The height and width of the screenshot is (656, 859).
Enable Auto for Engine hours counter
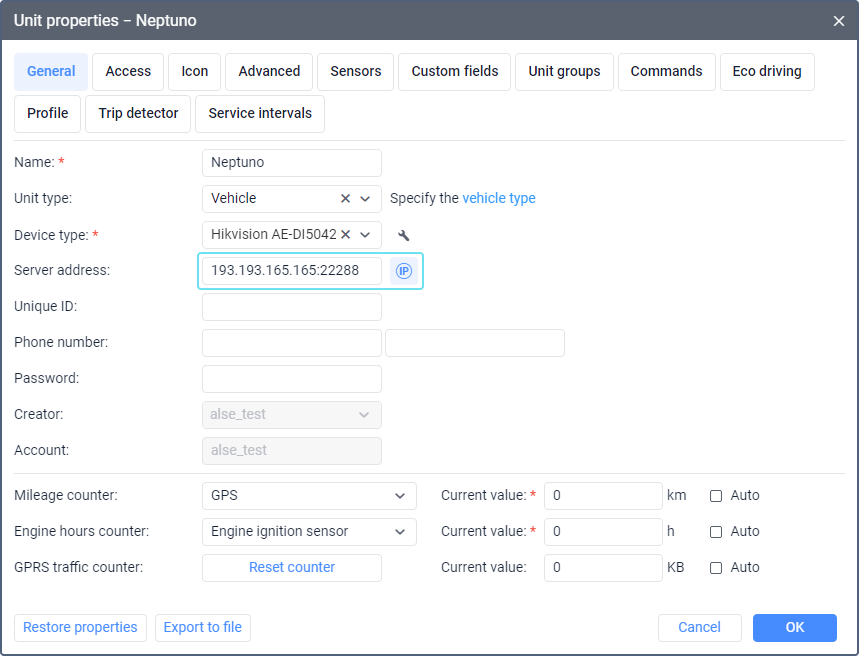pos(715,532)
